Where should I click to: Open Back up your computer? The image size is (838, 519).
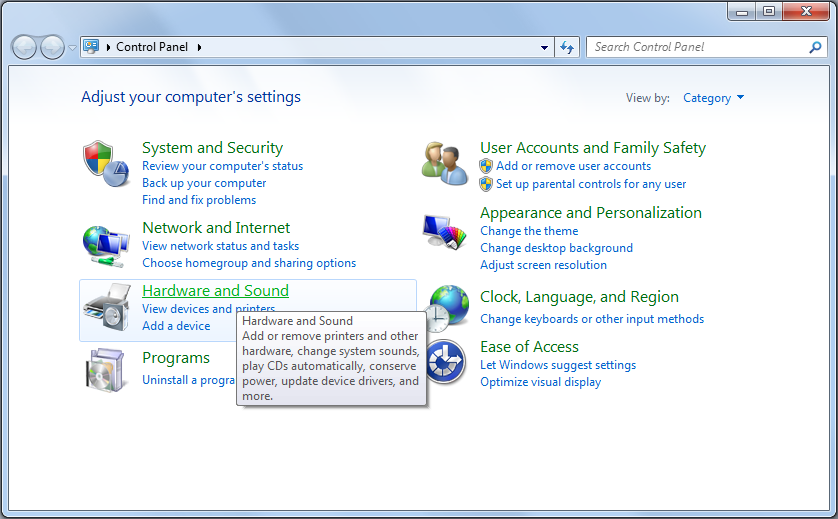click(204, 183)
